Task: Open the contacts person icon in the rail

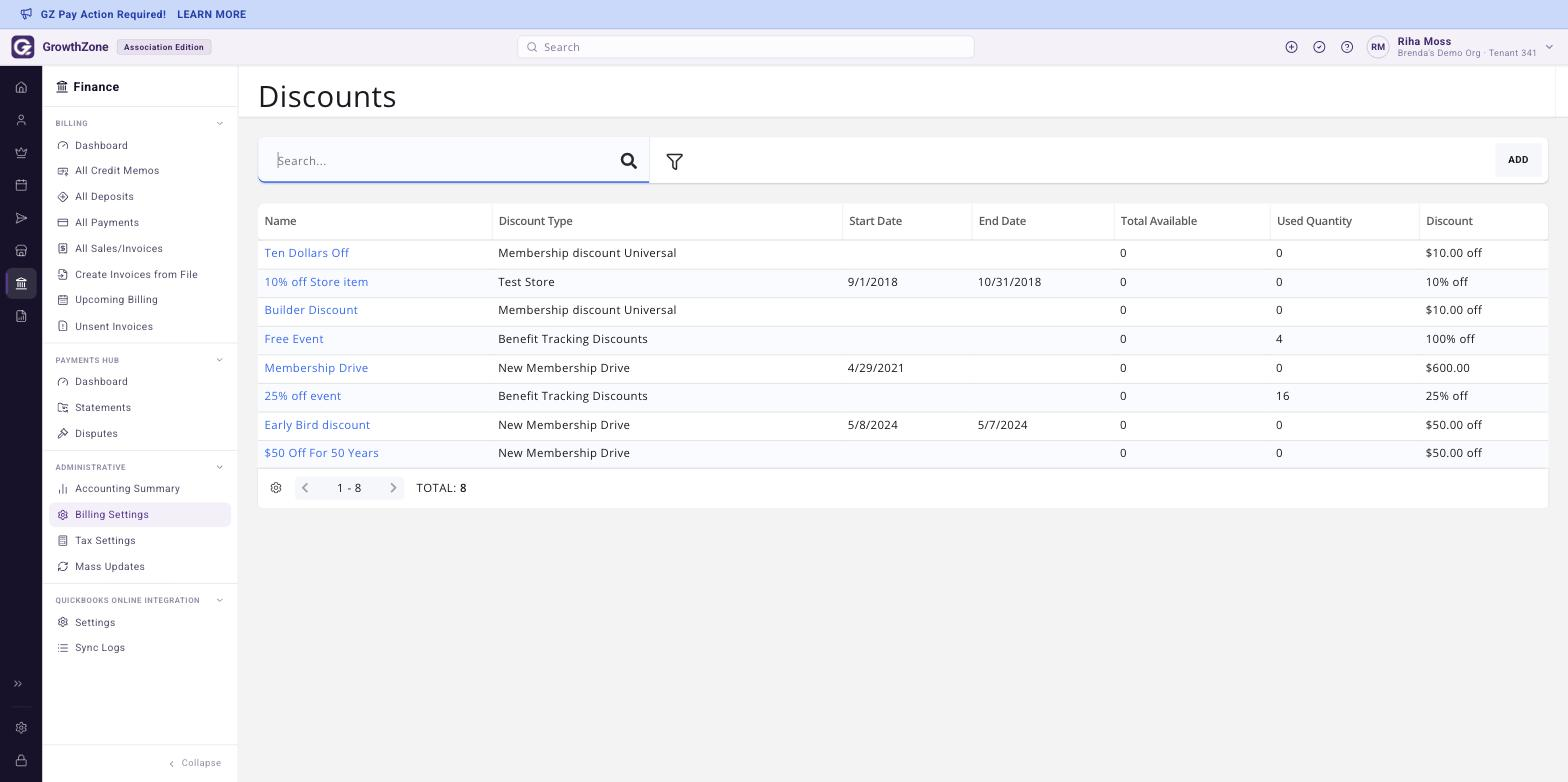Action: pyautogui.click(x=21, y=120)
